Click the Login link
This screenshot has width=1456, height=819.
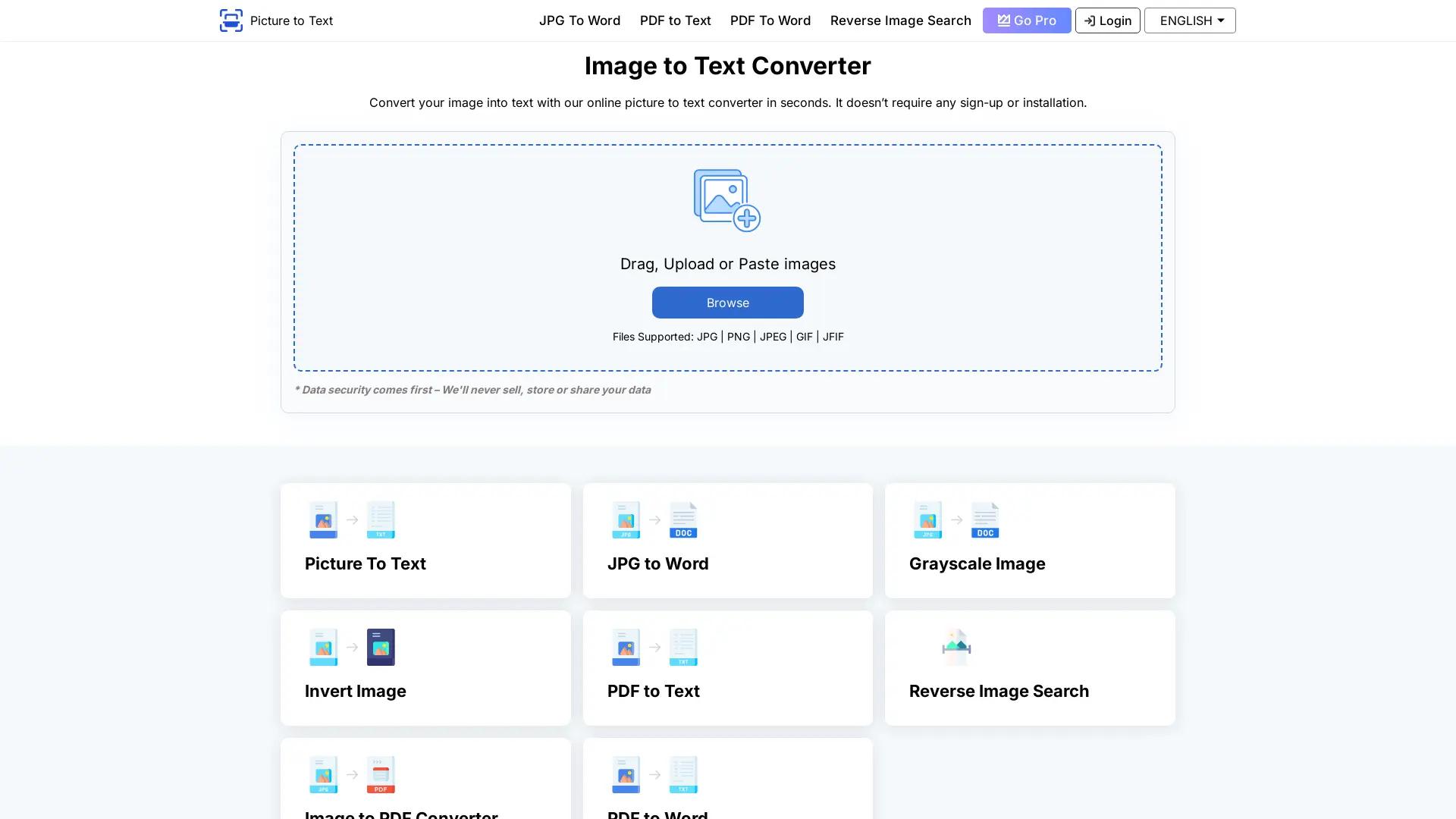[1107, 20]
